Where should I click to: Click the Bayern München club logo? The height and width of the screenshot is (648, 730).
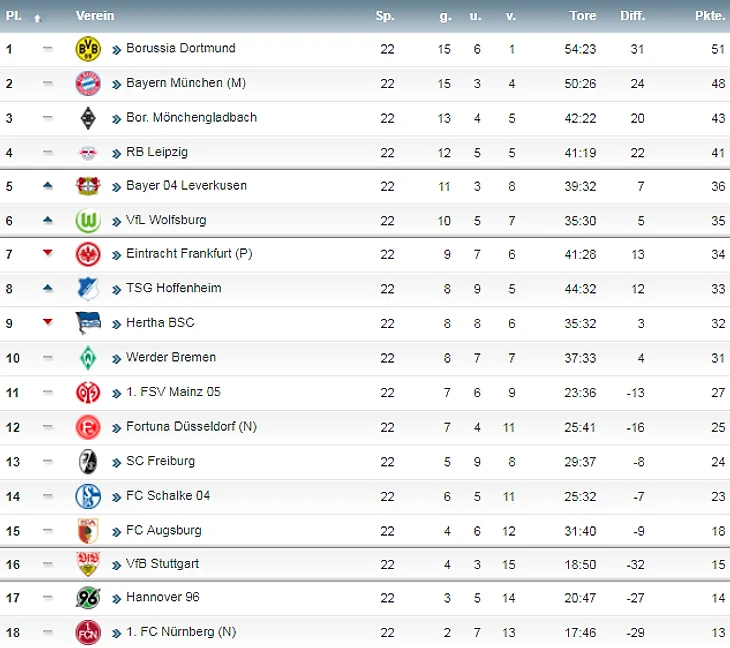click(88, 83)
